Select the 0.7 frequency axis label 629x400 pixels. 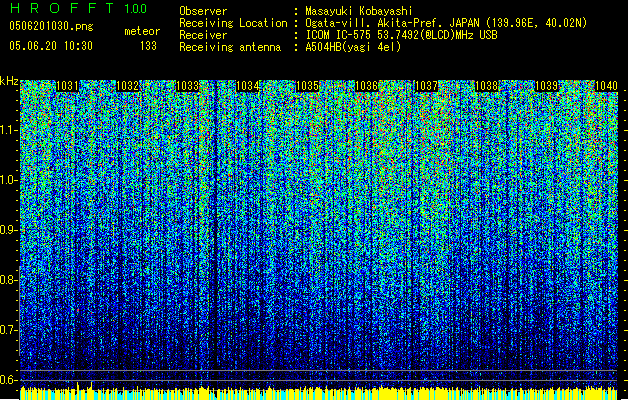[x=9, y=329]
